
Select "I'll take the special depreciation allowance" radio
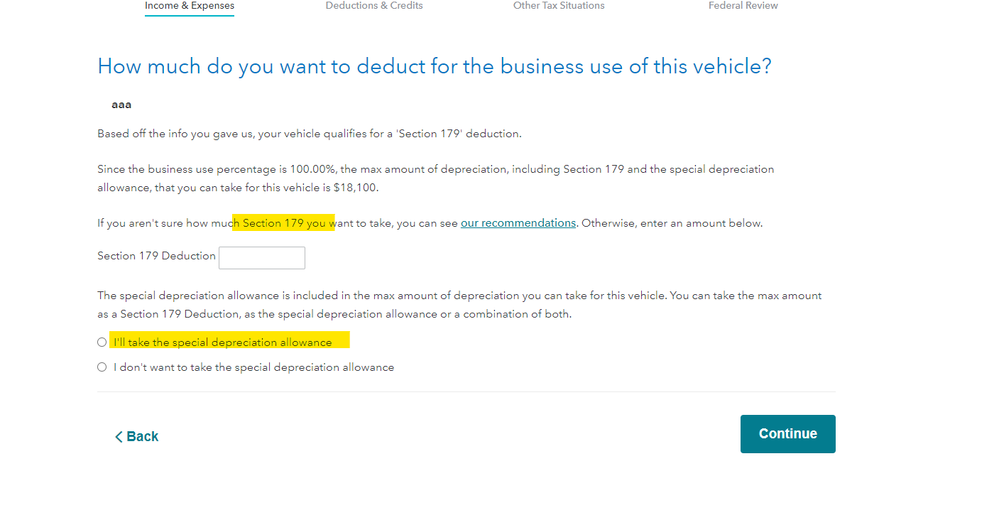(102, 342)
